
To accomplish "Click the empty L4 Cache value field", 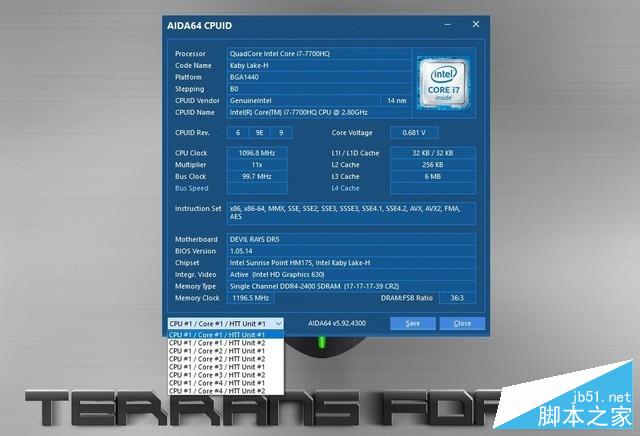I will point(433,188).
